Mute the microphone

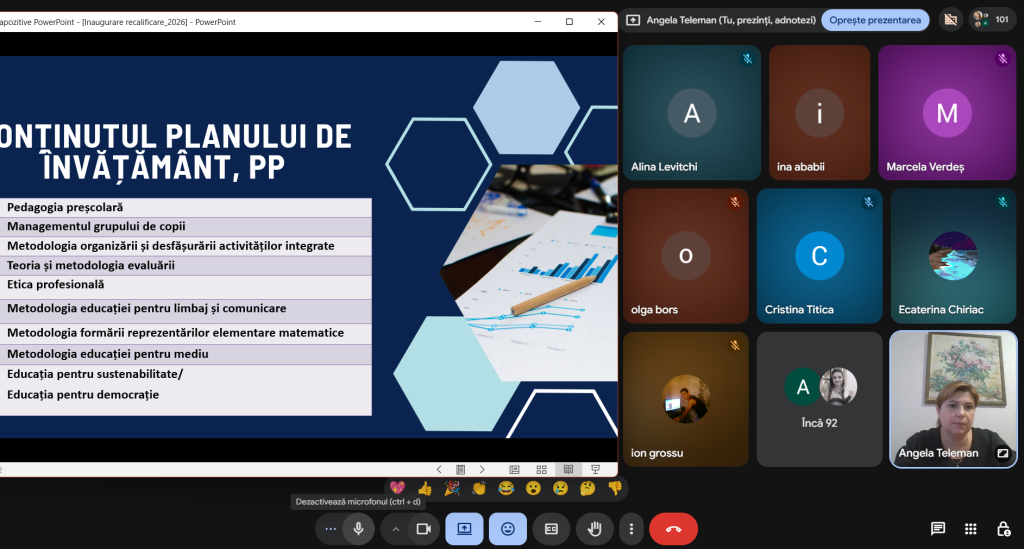click(359, 529)
